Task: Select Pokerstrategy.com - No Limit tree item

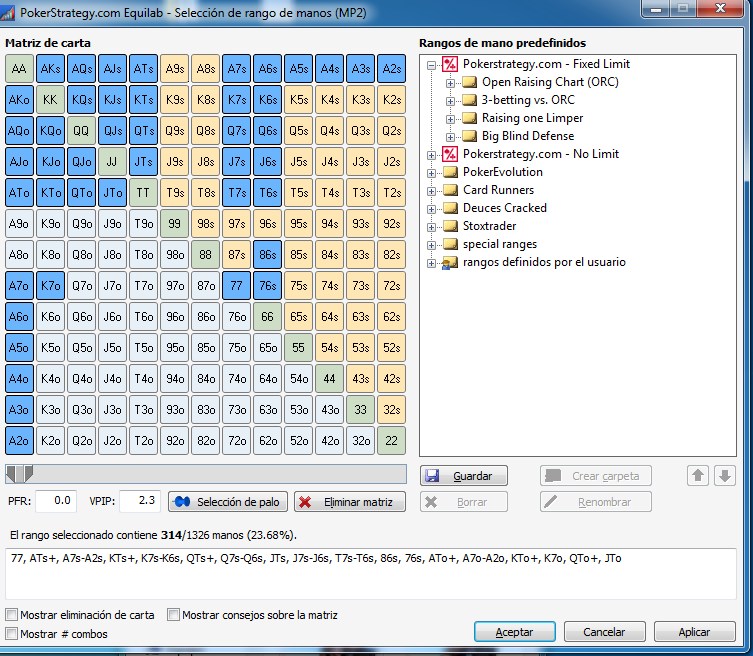Action: coord(541,154)
